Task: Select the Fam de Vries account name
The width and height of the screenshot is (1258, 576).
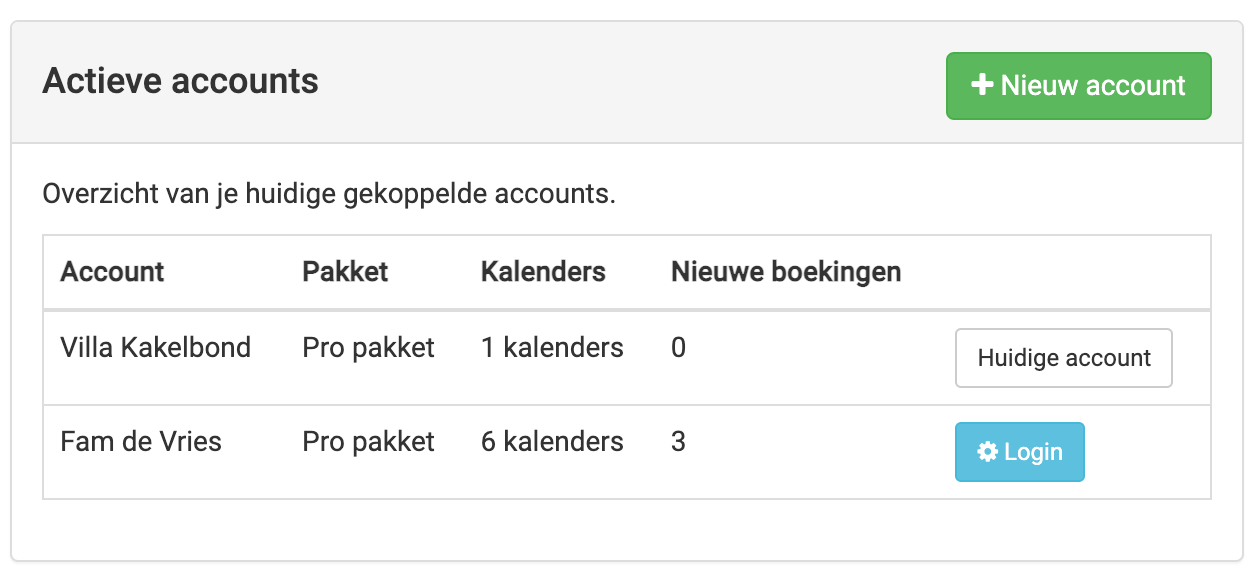Action: pyautogui.click(x=141, y=442)
